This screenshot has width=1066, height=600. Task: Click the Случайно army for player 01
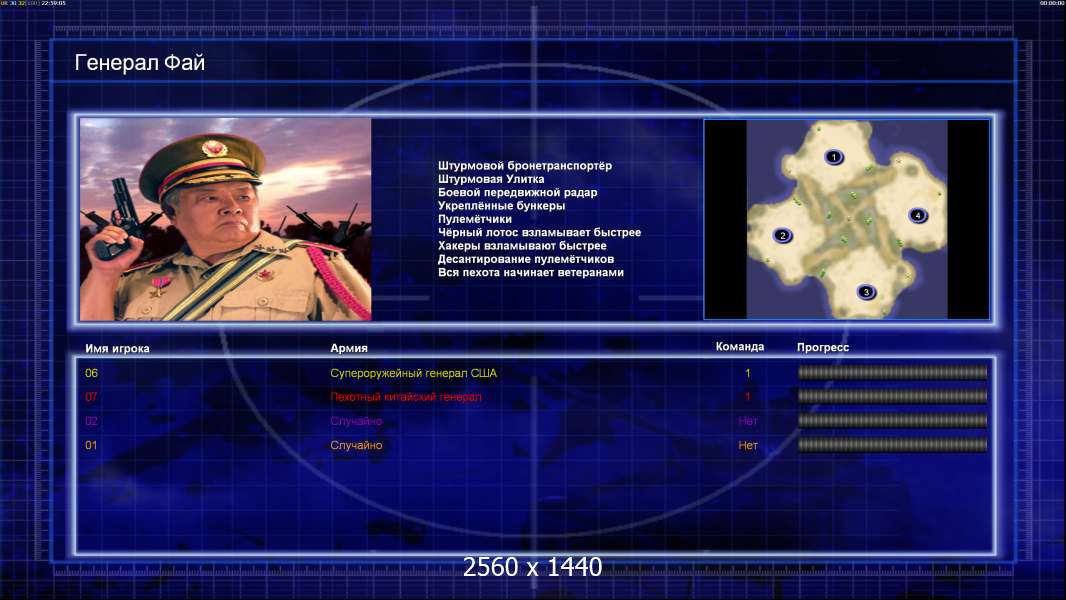(356, 445)
